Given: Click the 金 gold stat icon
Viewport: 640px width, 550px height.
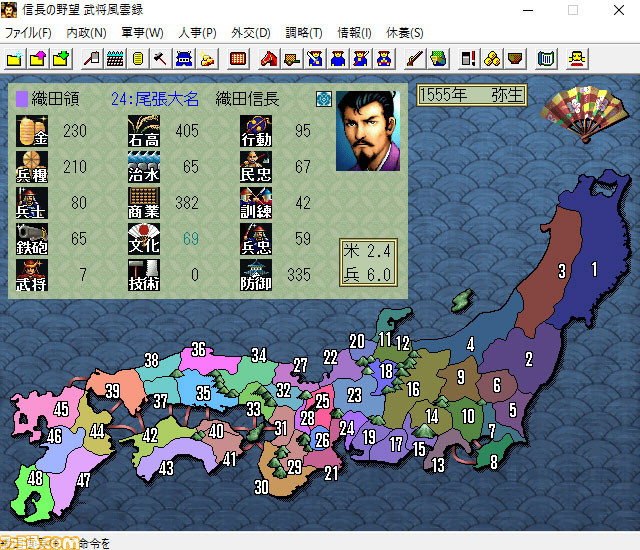Looking at the screenshot, I should tap(33, 132).
